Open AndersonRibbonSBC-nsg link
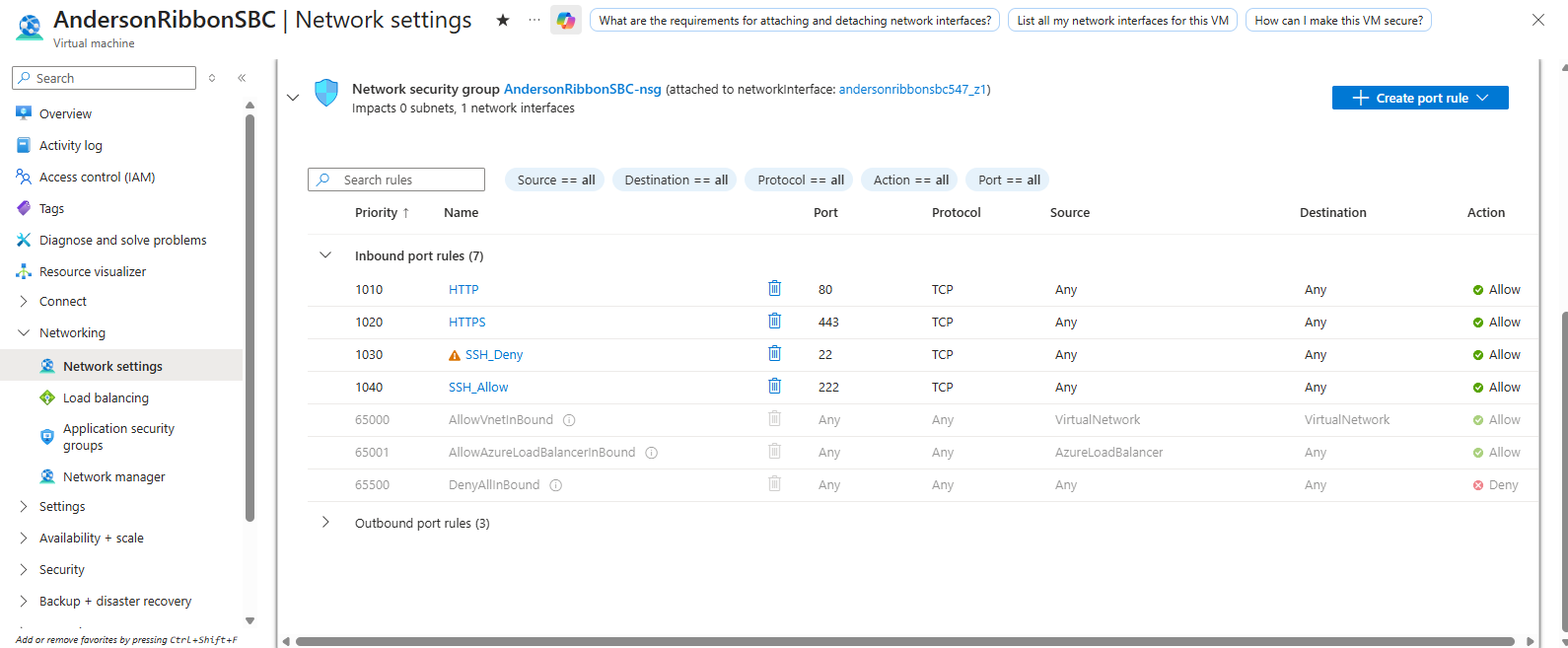Image resolution: width=1568 pixels, height=648 pixels. coord(582,89)
